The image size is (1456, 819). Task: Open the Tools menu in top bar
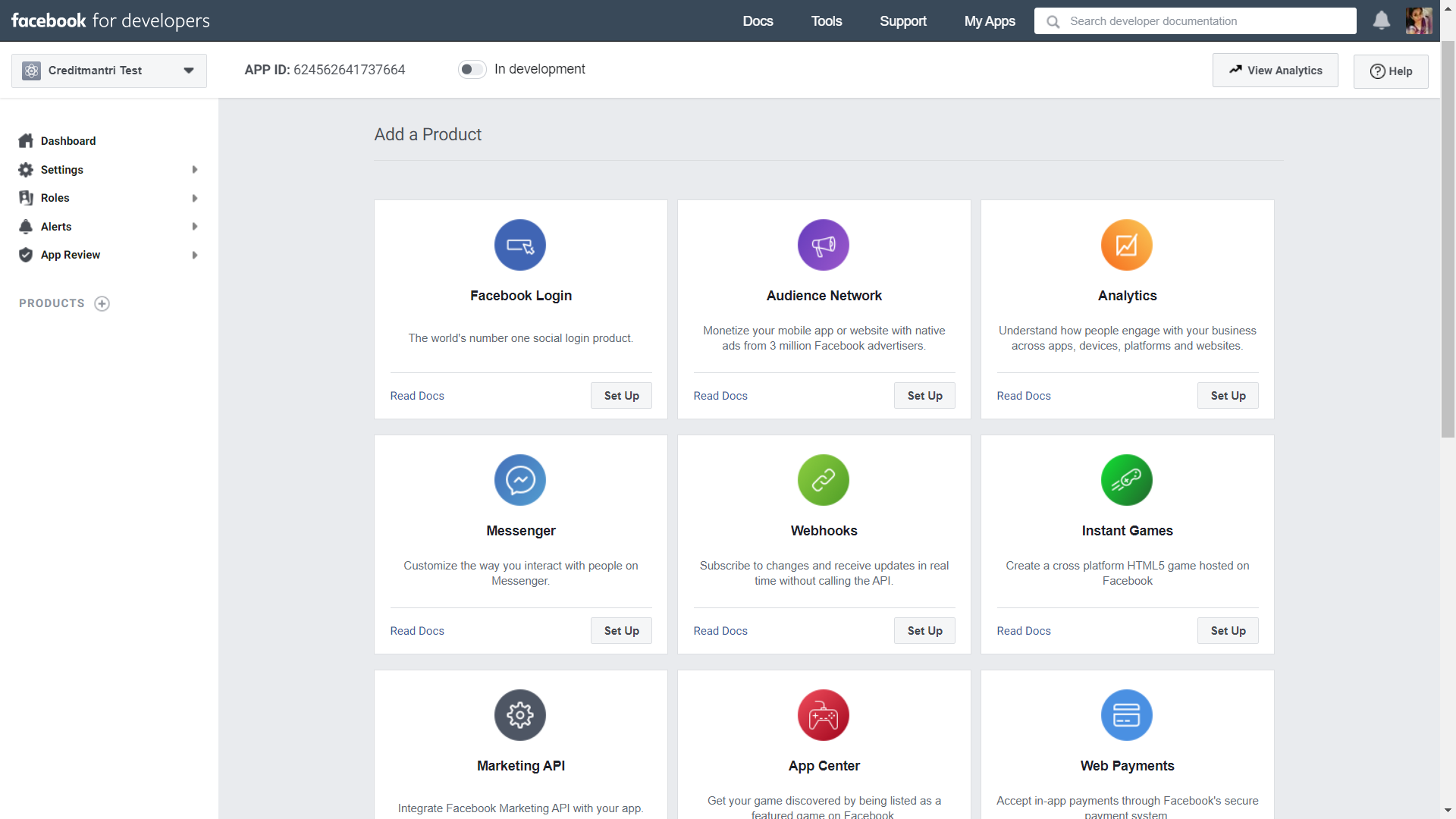tap(827, 21)
